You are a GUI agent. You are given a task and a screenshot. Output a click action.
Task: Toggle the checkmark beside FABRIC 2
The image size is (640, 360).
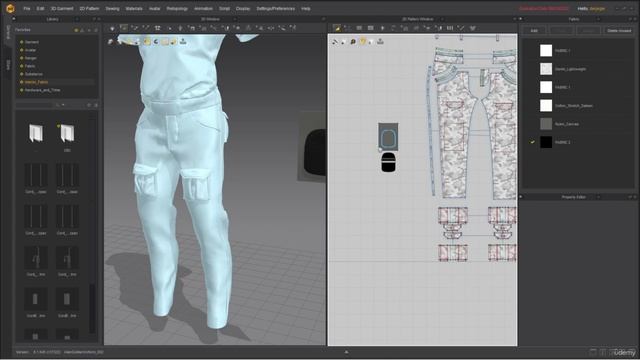coord(532,142)
